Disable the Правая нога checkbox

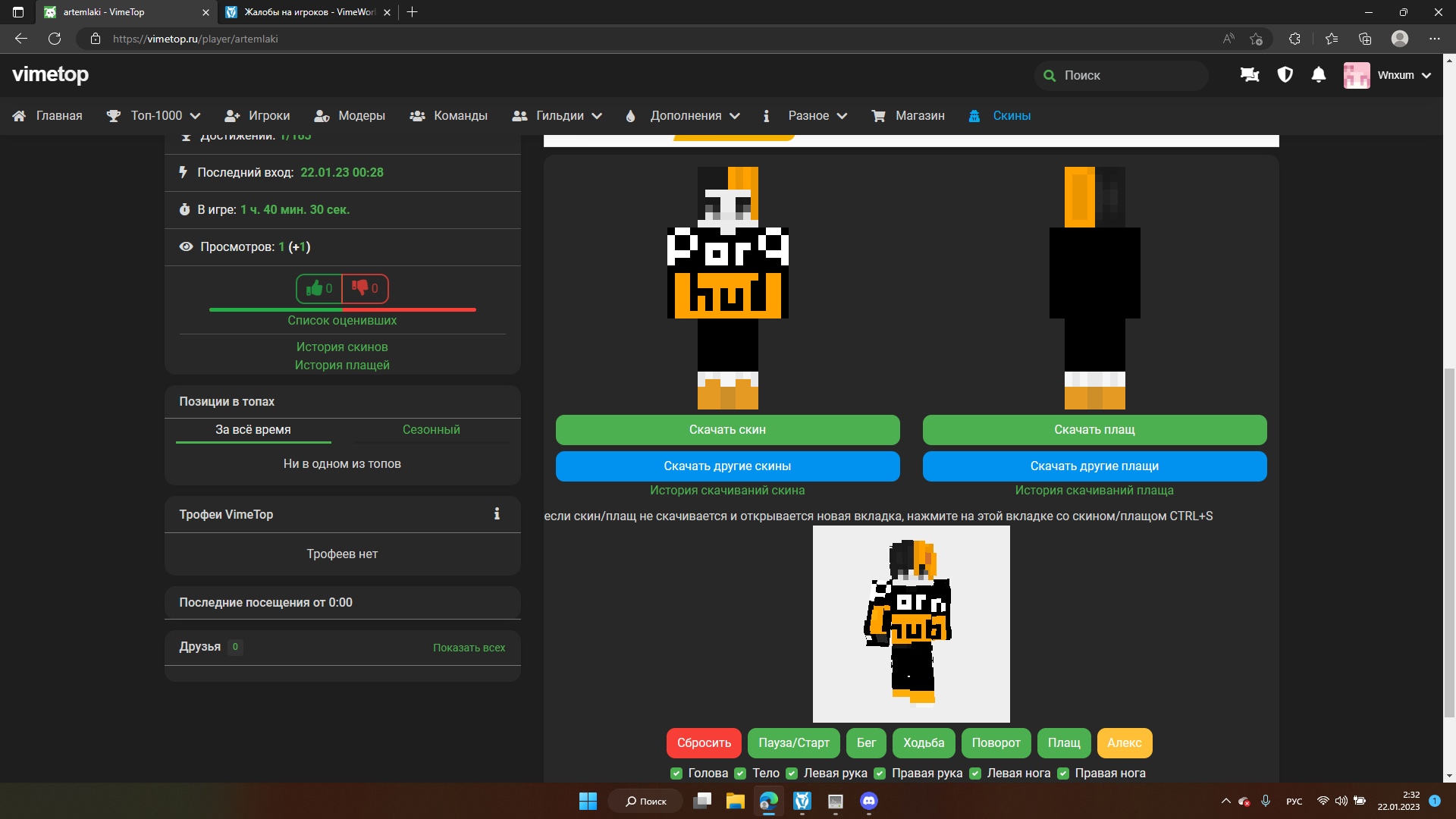[1063, 773]
